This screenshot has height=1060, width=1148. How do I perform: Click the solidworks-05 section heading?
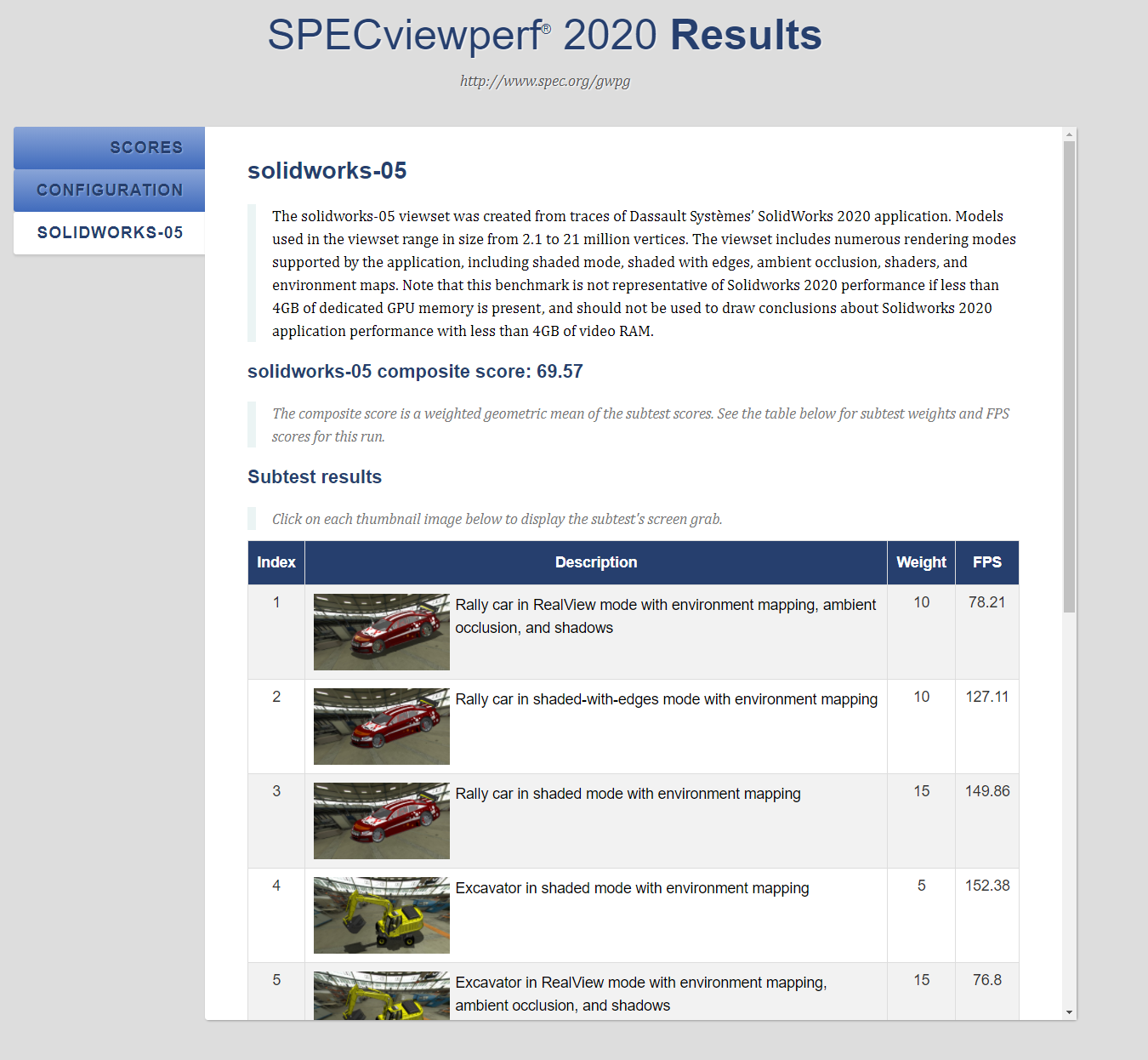click(327, 171)
